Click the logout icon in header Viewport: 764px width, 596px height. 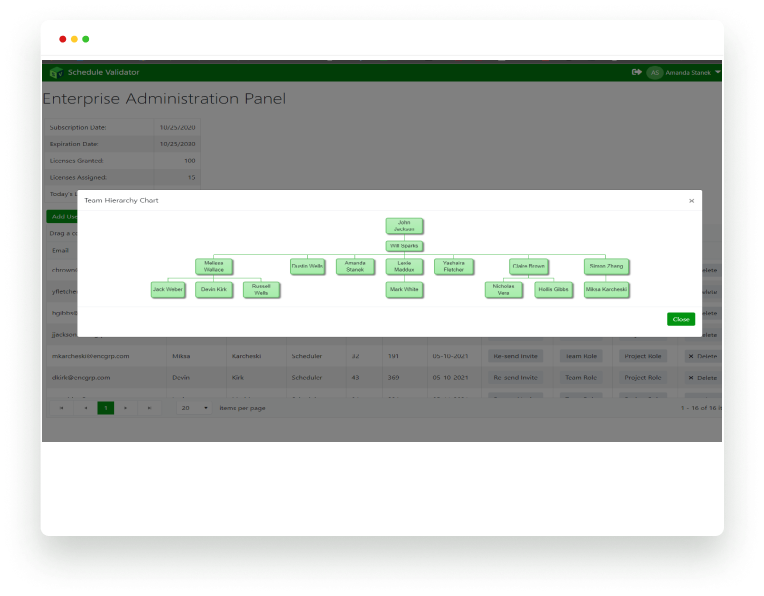point(636,72)
